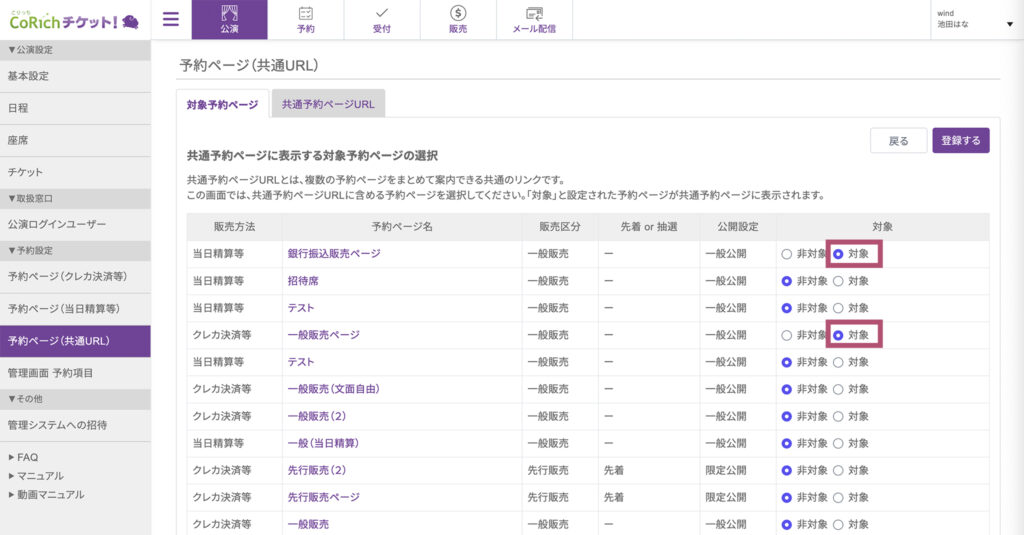Screen dimensions: 1024x535
Task: Click the 登録する button
Action: pos(960,141)
